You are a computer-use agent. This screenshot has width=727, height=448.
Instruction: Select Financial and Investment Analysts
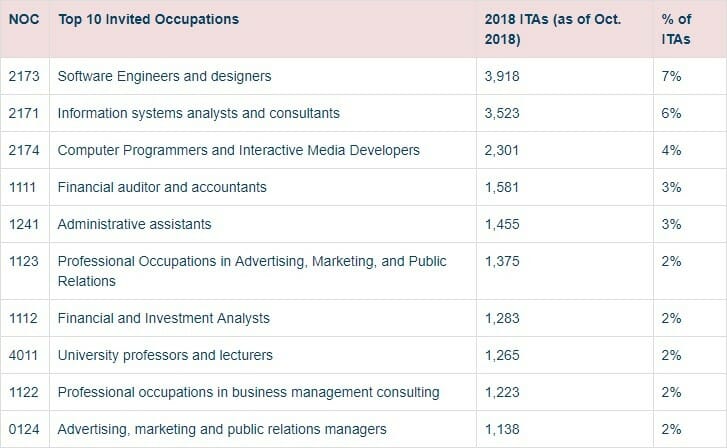(164, 318)
